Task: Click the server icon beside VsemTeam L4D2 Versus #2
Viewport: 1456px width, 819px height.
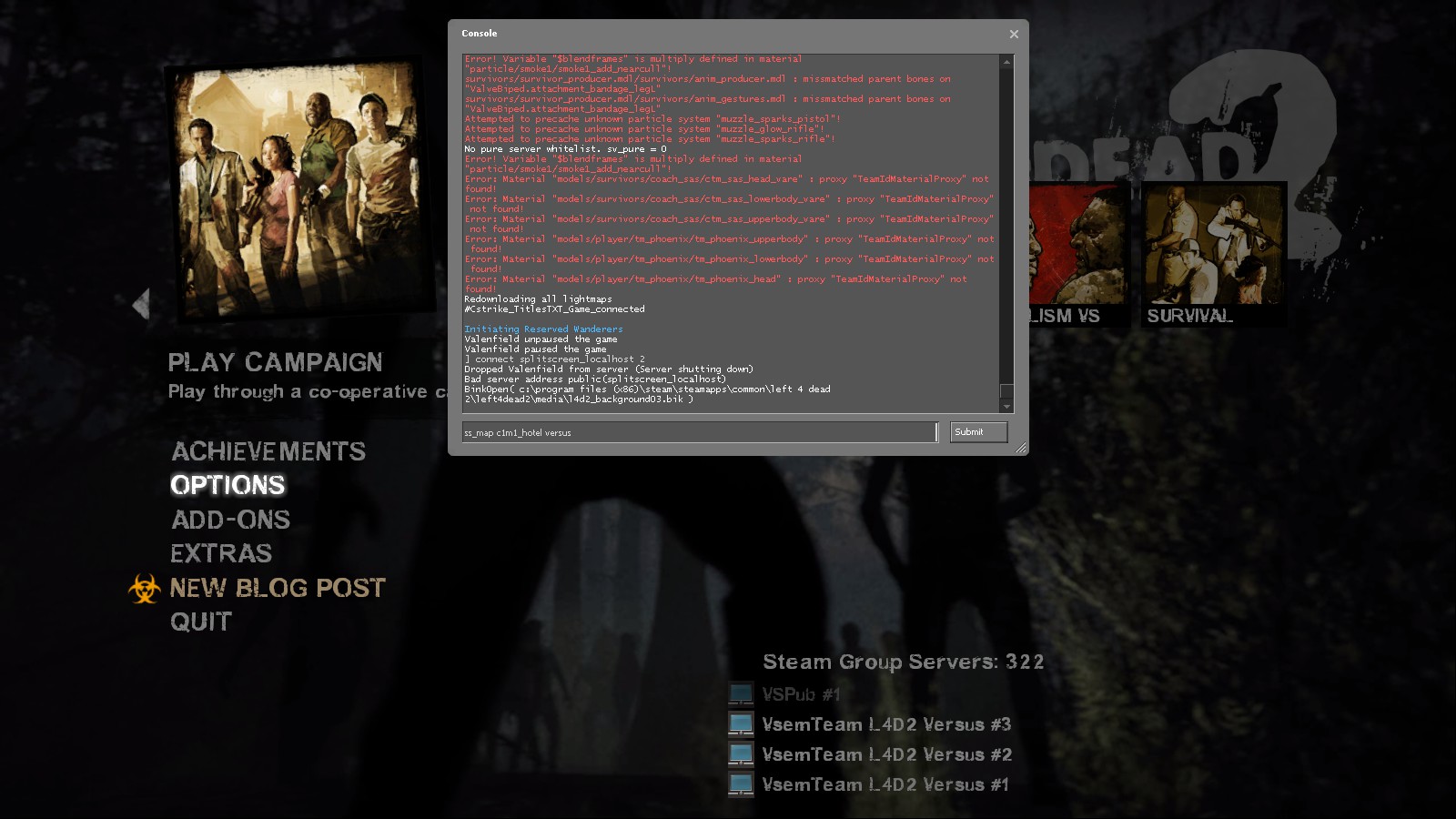Action: (741, 754)
